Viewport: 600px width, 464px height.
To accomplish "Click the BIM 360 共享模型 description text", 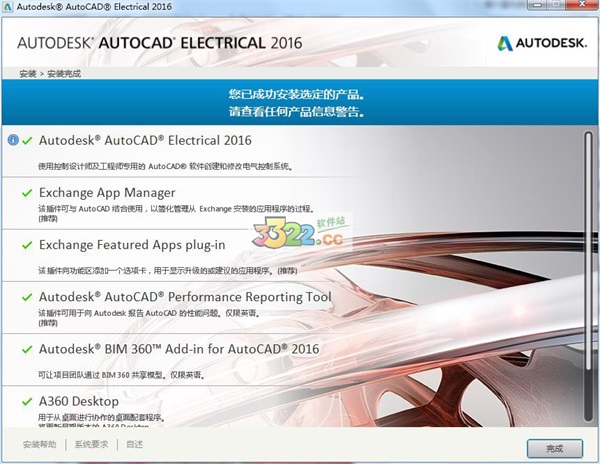I will (121, 375).
